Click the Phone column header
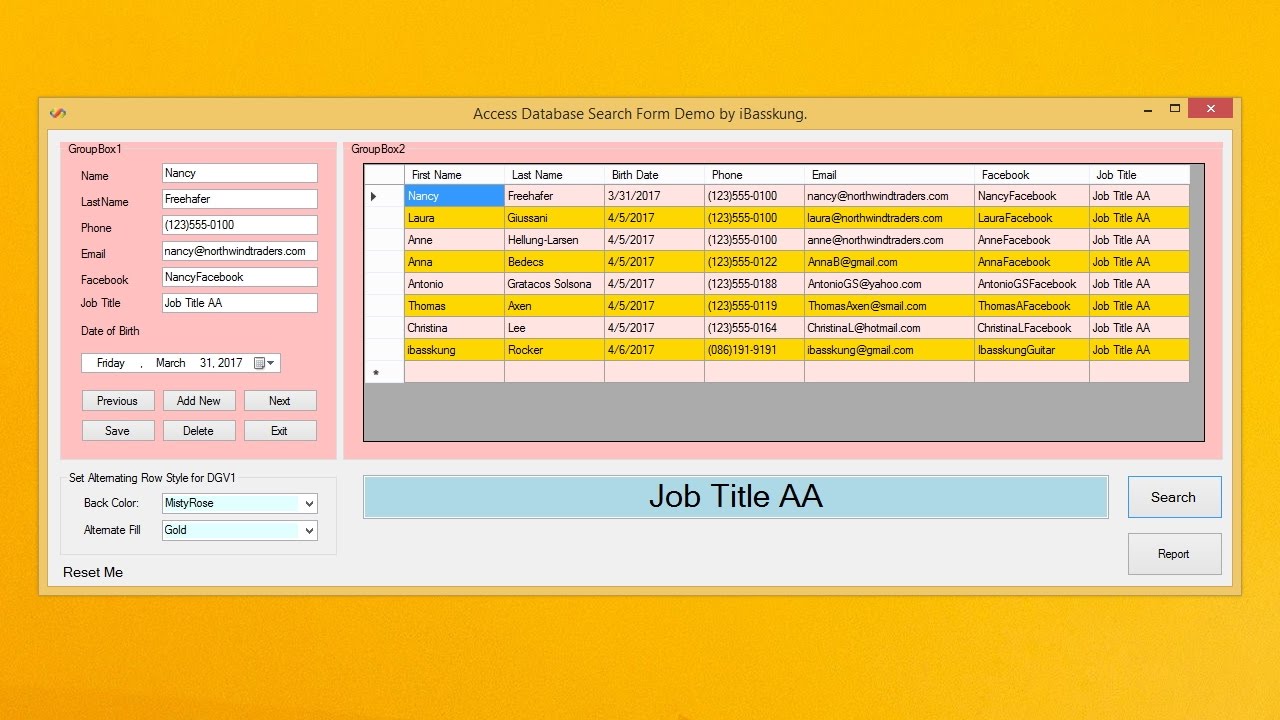Viewport: 1280px width, 720px height. click(x=754, y=175)
